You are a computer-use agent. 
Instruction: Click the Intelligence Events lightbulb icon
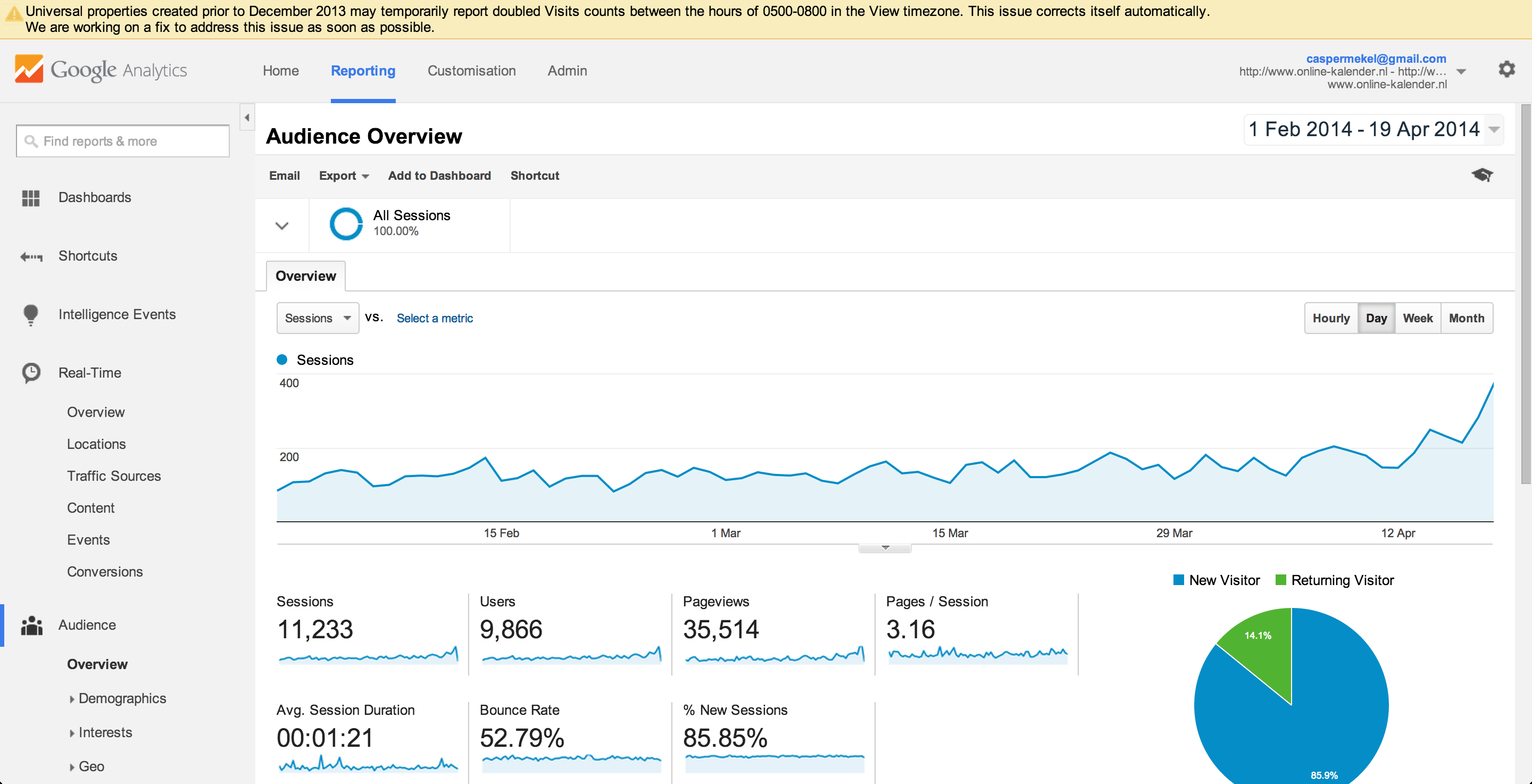[x=30, y=315]
